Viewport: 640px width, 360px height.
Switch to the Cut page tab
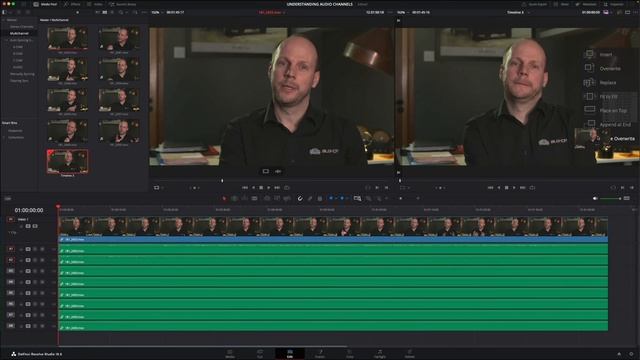click(x=260, y=353)
